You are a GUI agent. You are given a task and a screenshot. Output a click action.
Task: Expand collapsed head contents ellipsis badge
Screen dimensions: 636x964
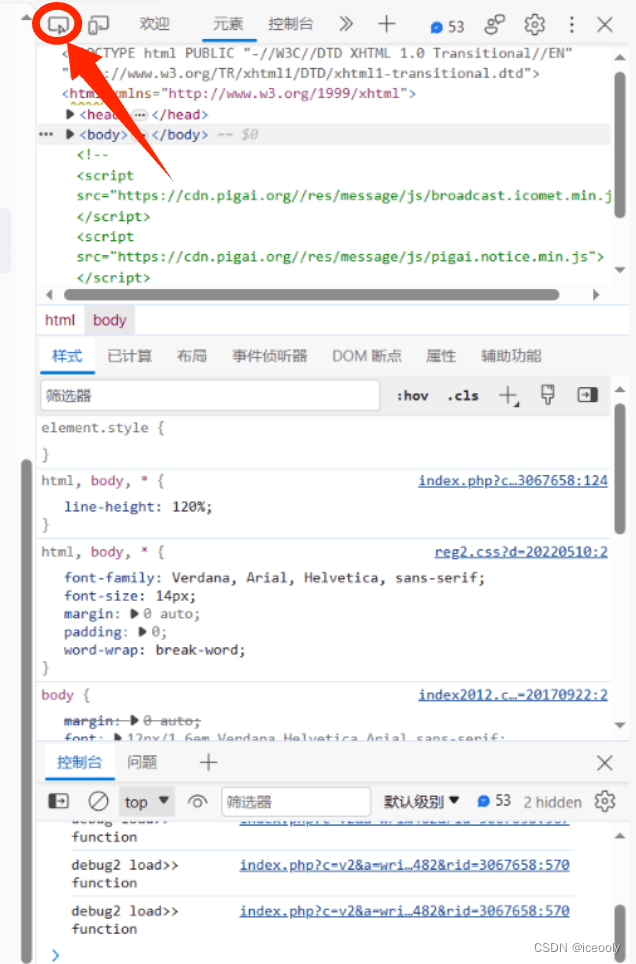pos(140,115)
